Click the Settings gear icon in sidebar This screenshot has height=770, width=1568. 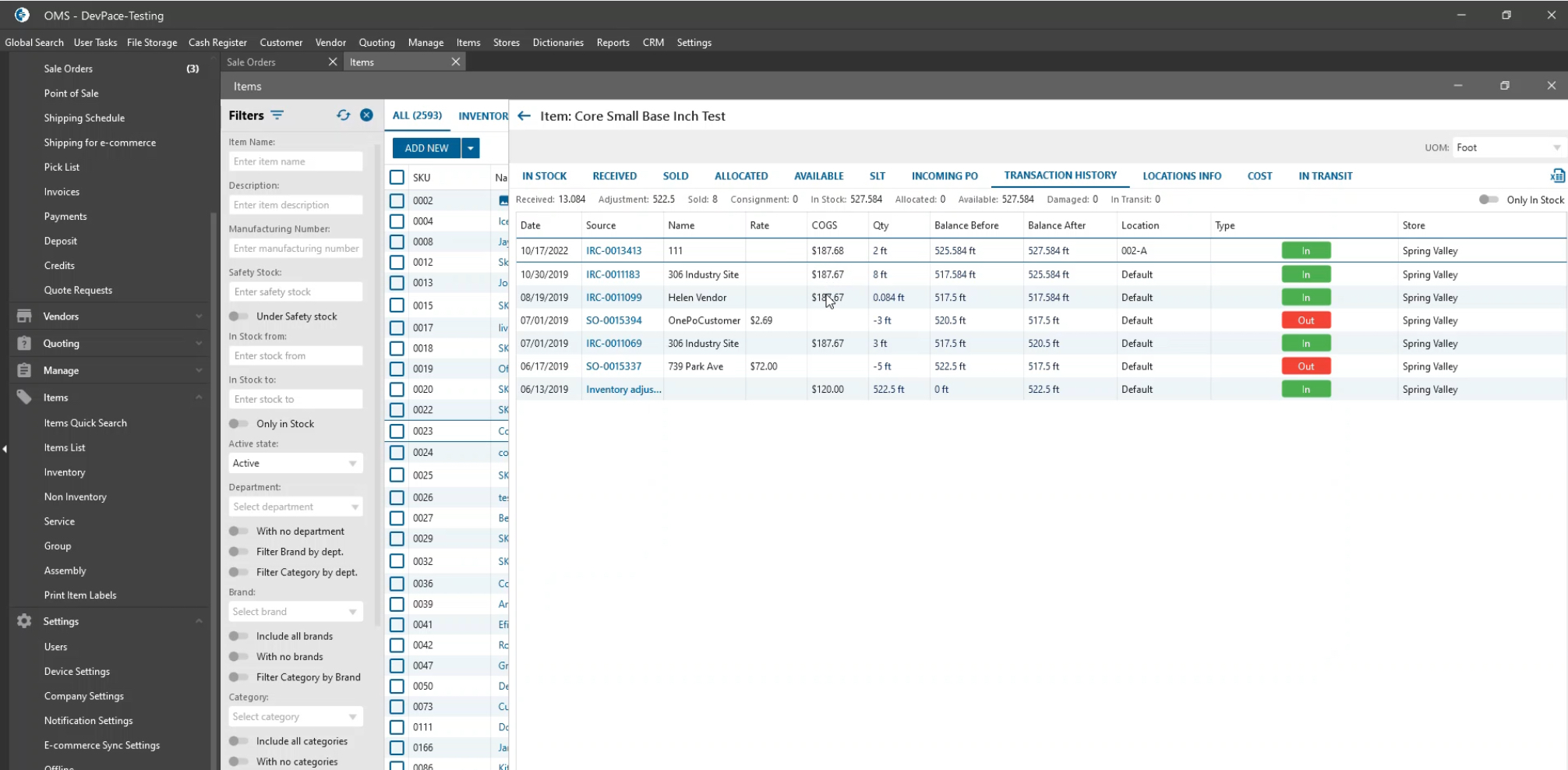coord(24,621)
